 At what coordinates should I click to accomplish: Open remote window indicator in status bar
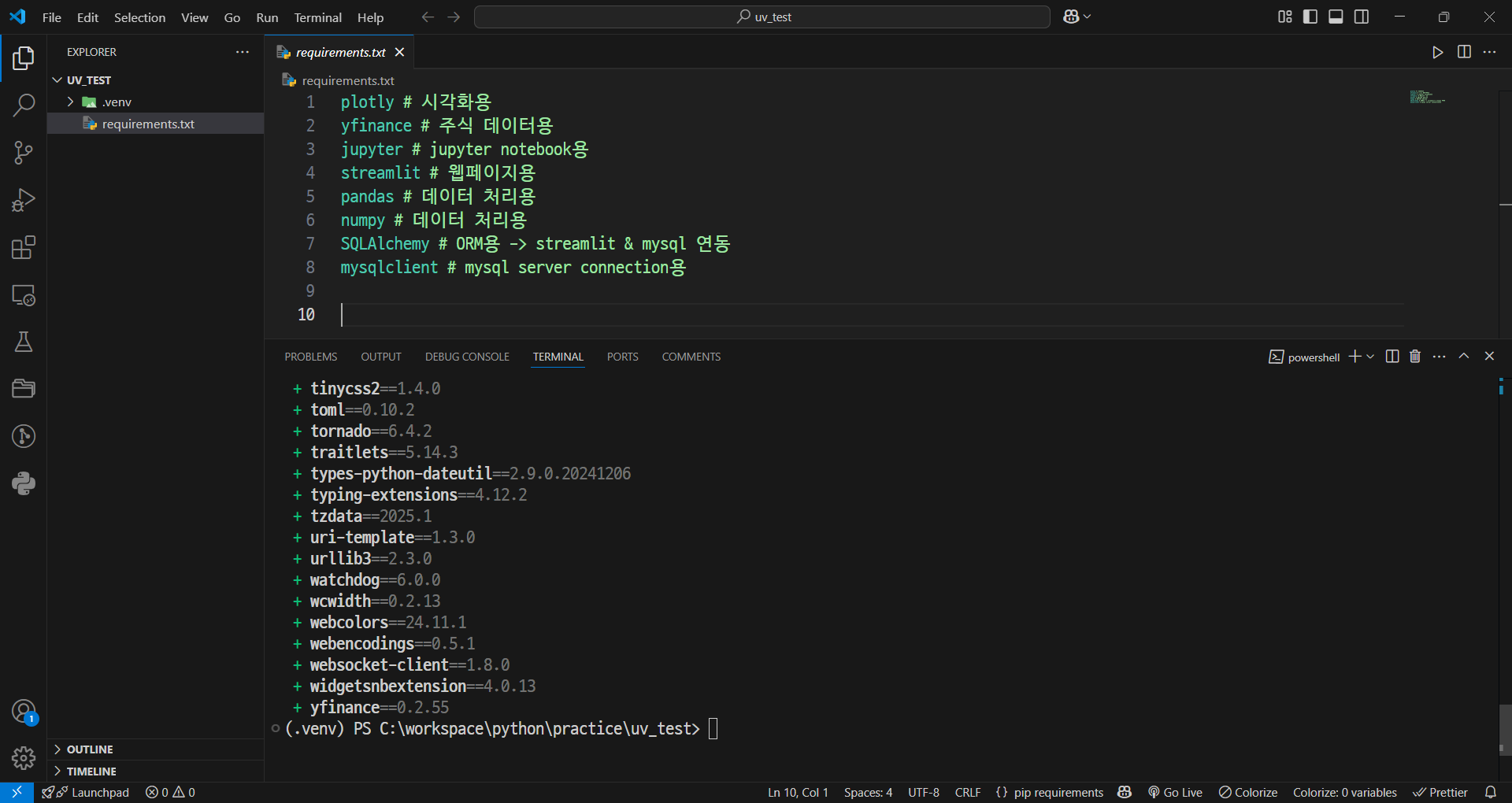[17, 792]
